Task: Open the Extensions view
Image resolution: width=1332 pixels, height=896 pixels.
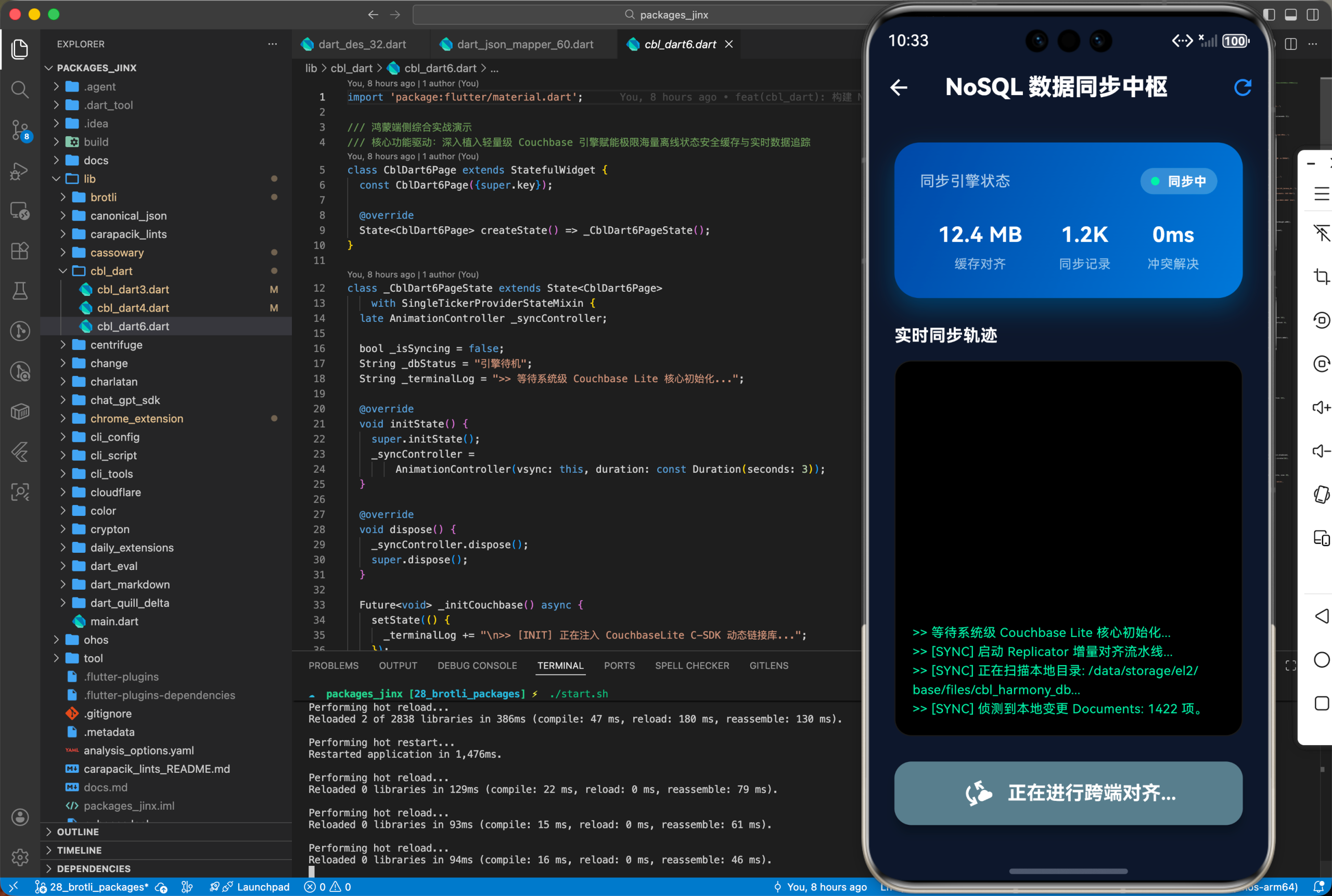Action: pyautogui.click(x=20, y=251)
